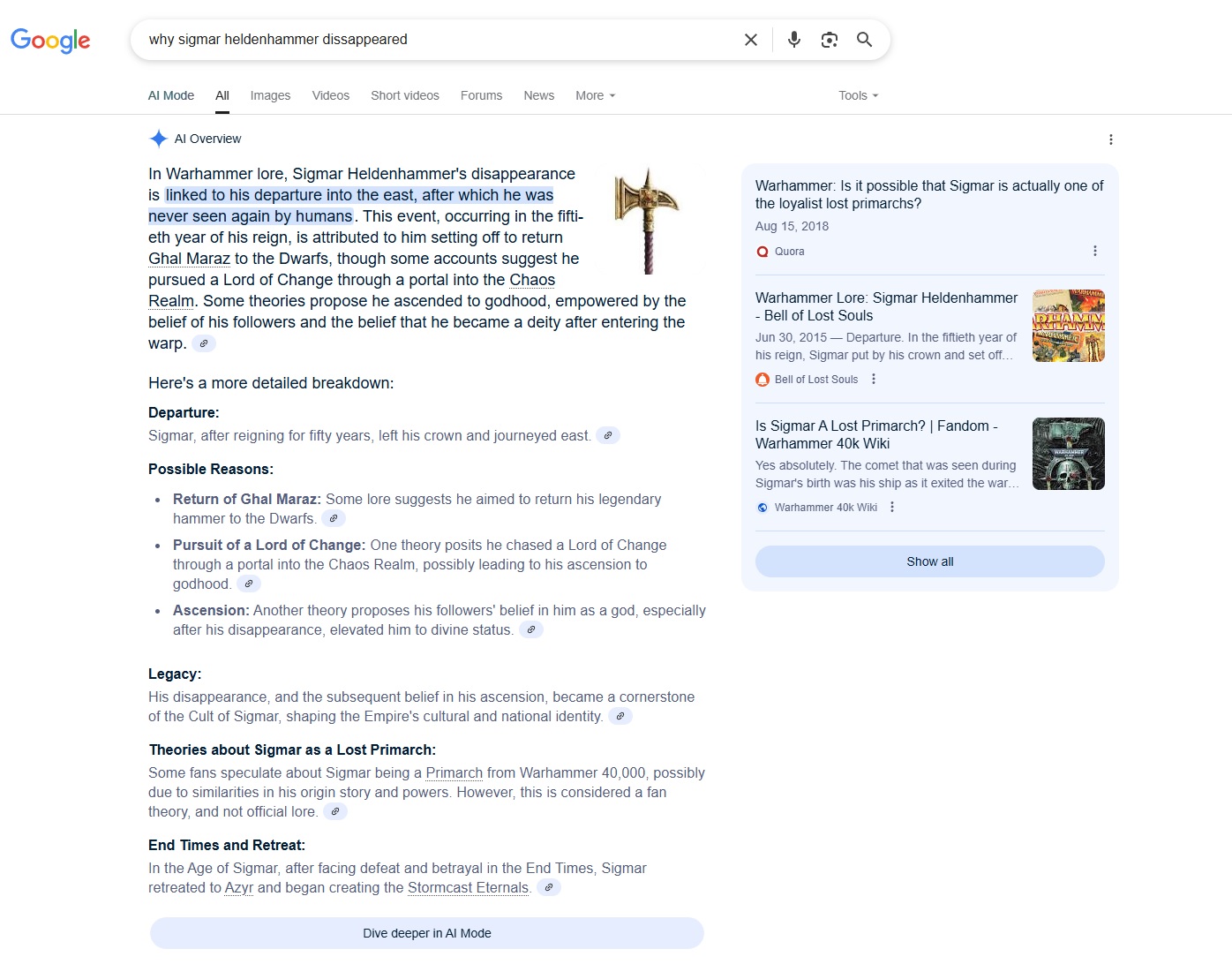Image resolution: width=1232 pixels, height=964 pixels.
Task: Open Search by image camera icon
Action: (x=830, y=40)
